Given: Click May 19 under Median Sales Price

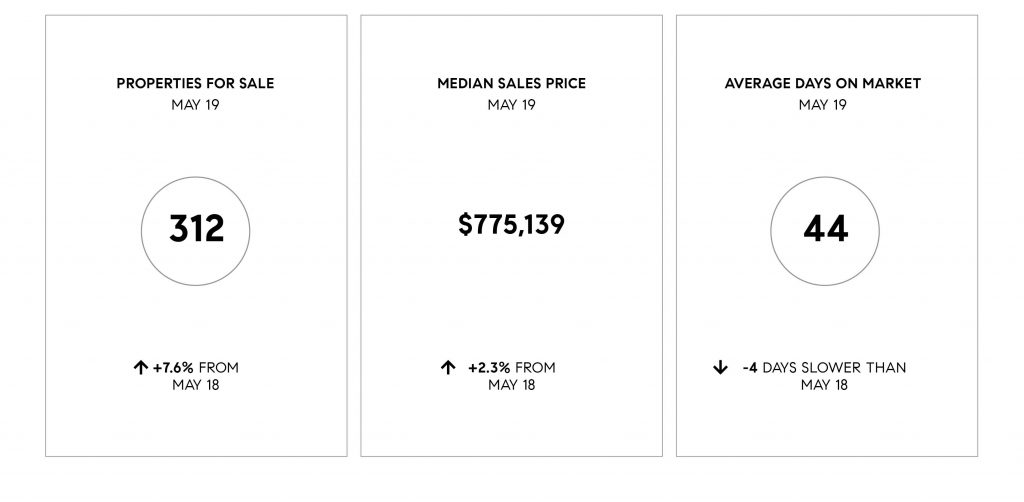Looking at the screenshot, I should click(511, 105).
